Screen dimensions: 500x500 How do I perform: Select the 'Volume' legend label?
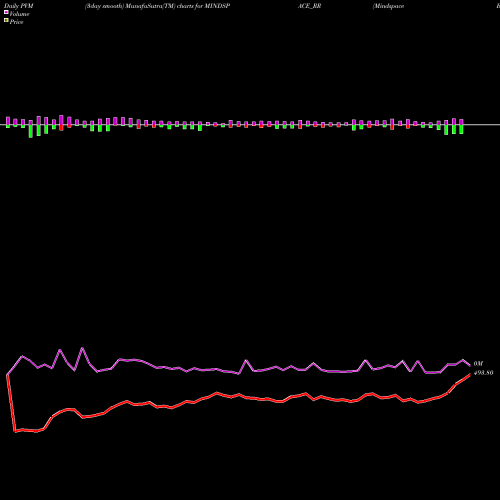[x=19, y=14]
